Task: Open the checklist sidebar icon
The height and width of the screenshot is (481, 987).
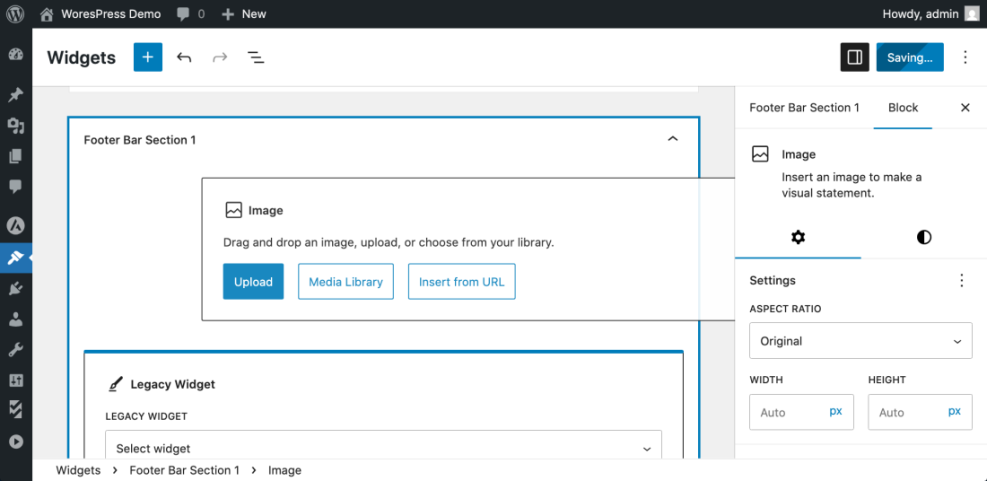Action: pos(16,410)
